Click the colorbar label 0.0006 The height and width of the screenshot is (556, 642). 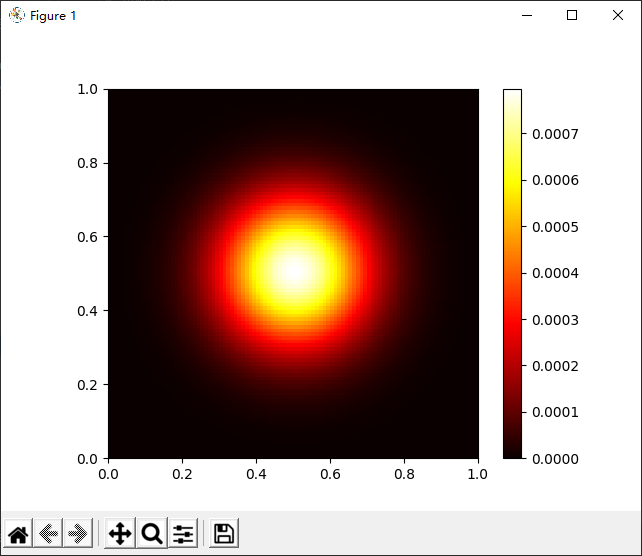pyautogui.click(x=555, y=180)
